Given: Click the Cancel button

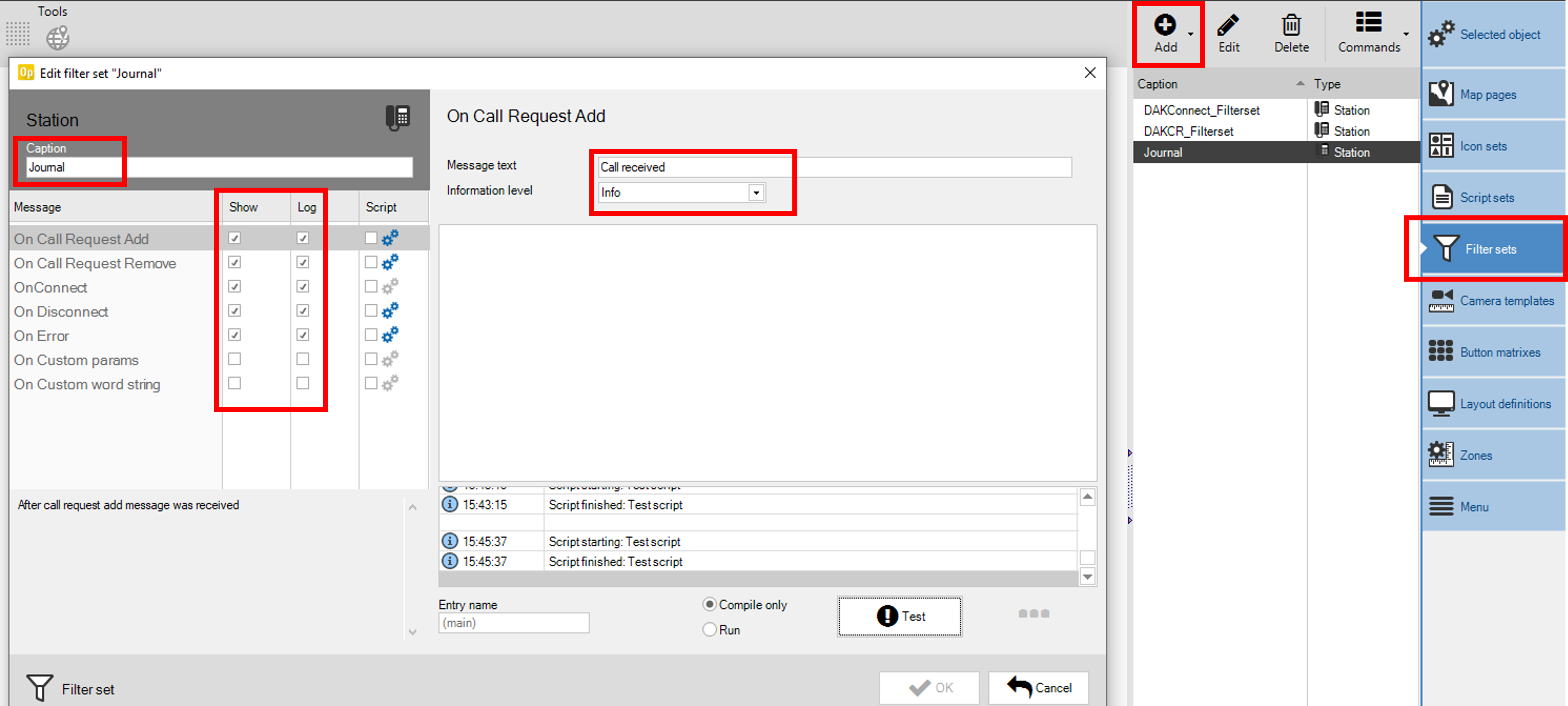Looking at the screenshot, I should 1039,688.
